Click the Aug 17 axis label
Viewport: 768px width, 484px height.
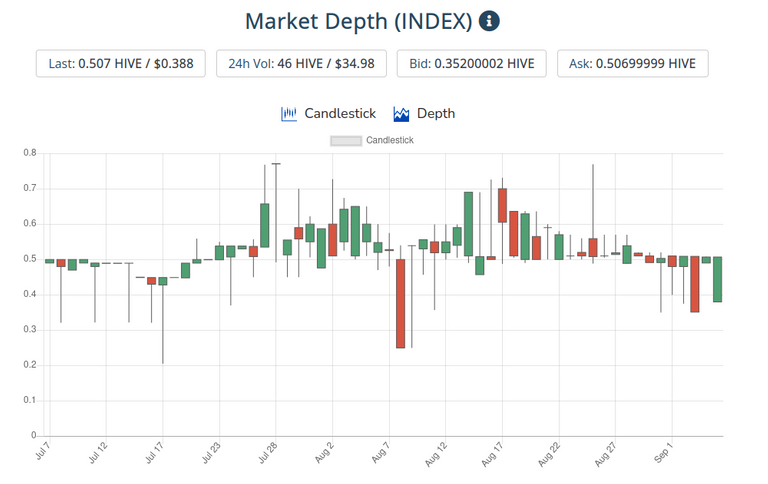point(492,454)
